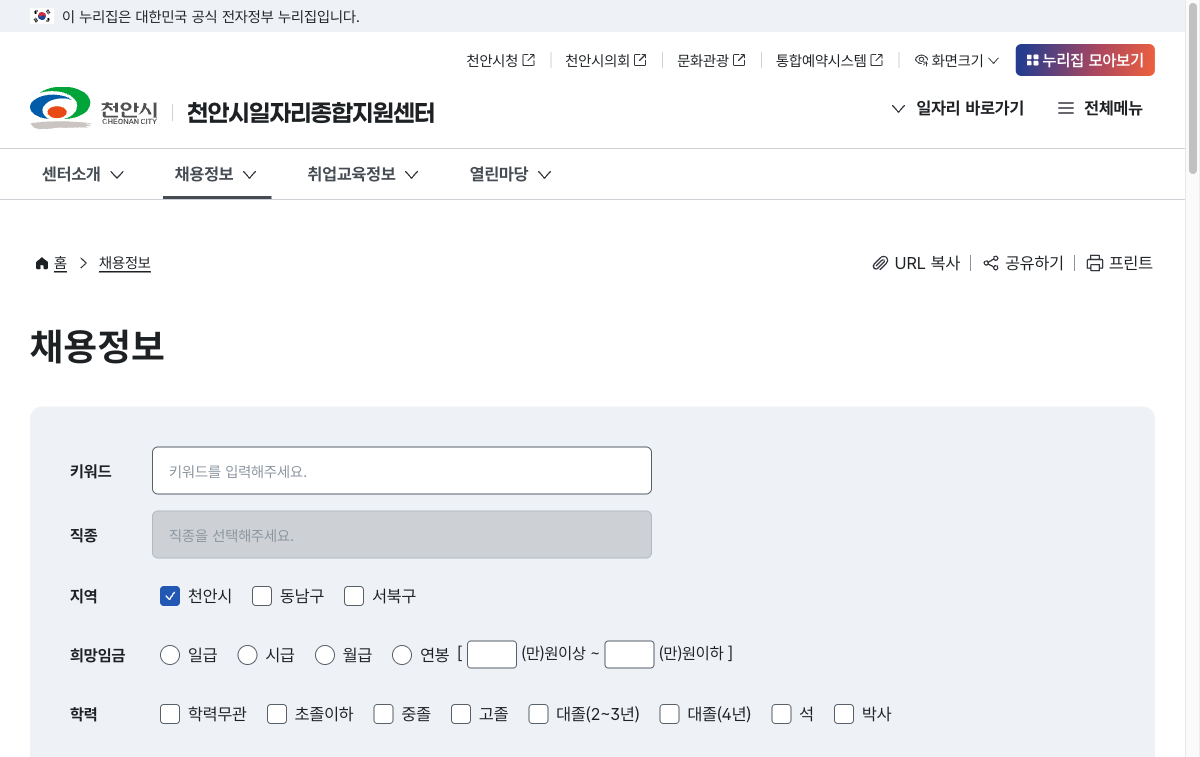Image resolution: width=1200 pixels, height=757 pixels.
Task: Click the 채용정보 breadcrumb link
Action: coord(125,263)
